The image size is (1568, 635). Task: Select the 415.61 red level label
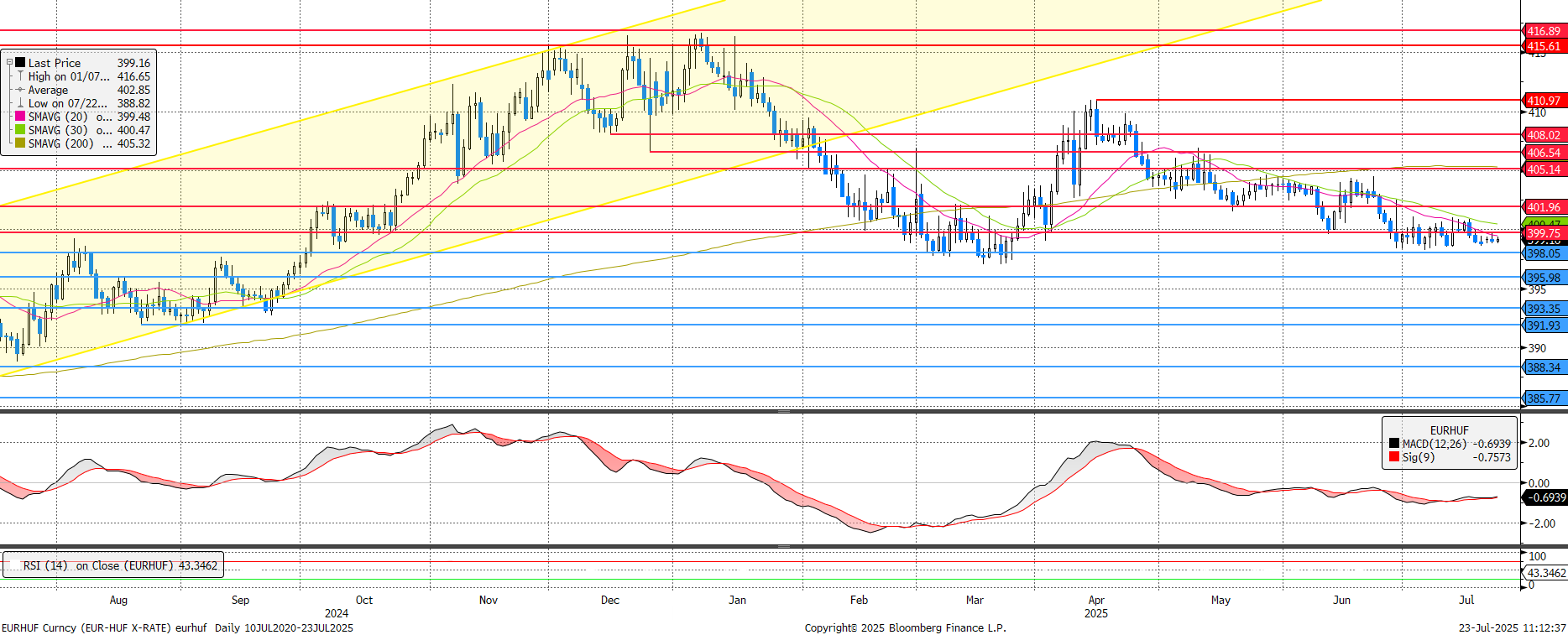[x=1544, y=46]
